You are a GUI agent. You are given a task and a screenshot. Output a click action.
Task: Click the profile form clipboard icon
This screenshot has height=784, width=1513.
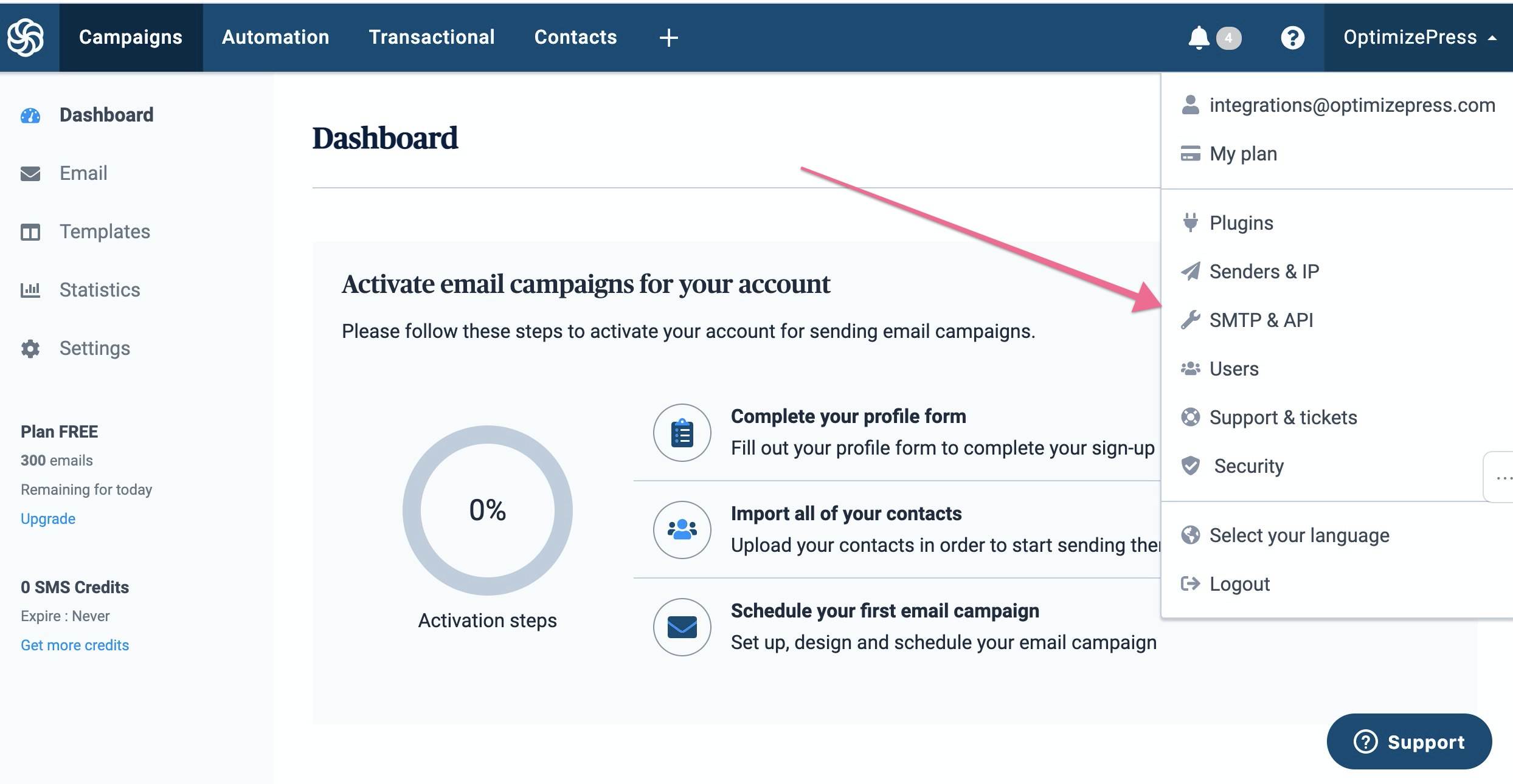point(682,433)
